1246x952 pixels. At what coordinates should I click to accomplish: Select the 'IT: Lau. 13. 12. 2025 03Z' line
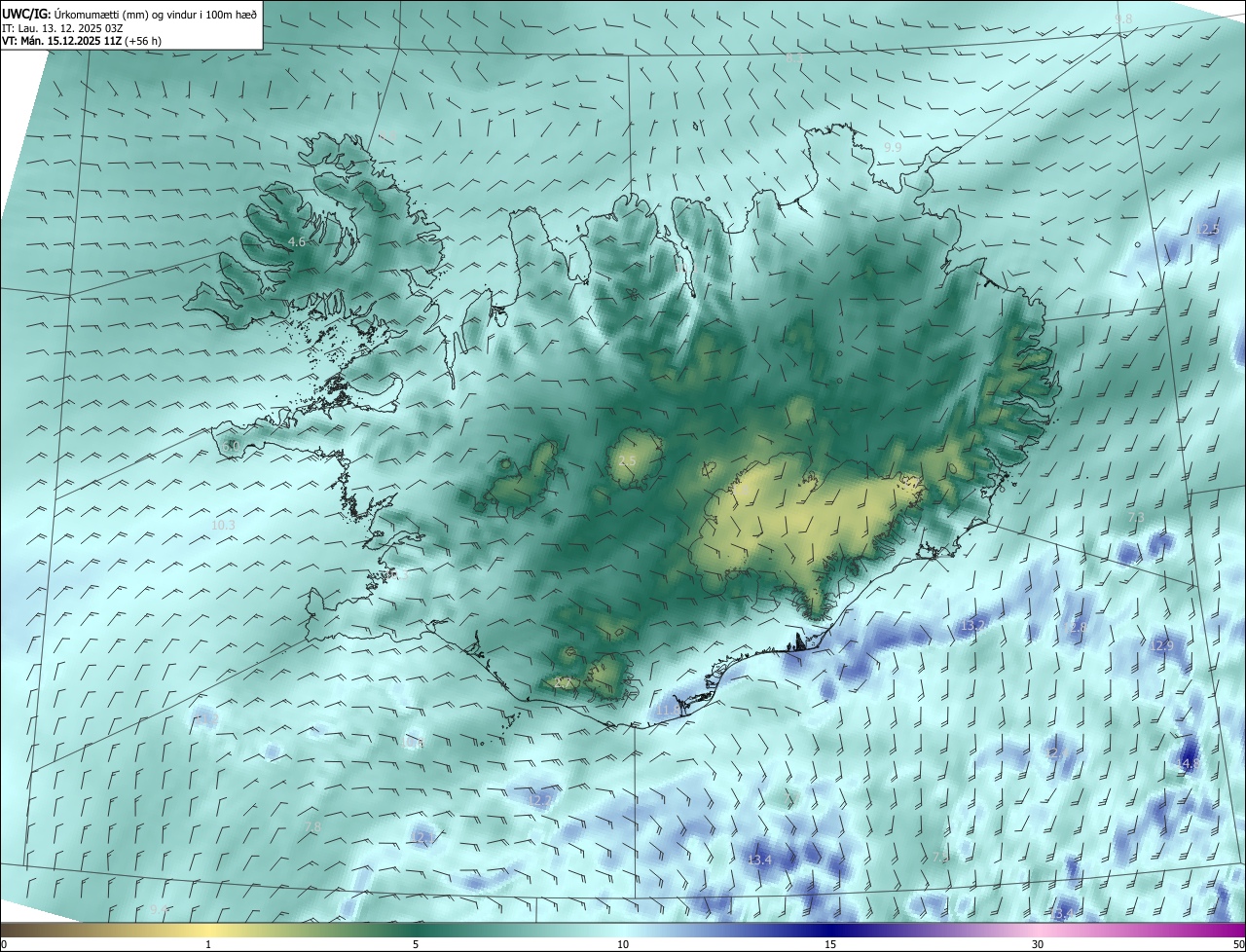pyautogui.click(x=62, y=28)
